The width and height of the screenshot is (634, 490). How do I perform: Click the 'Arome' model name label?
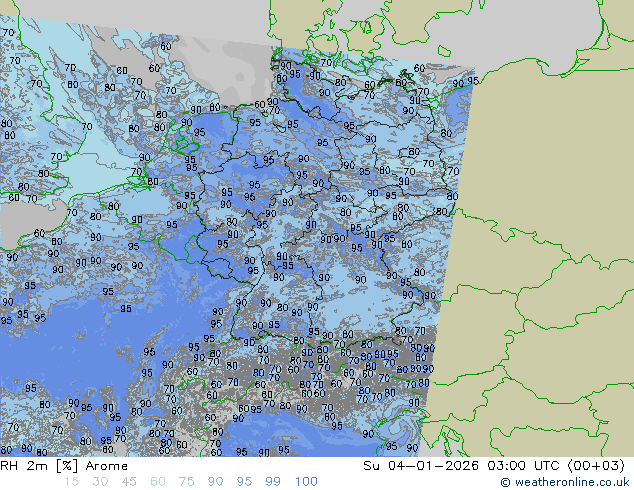107,466
